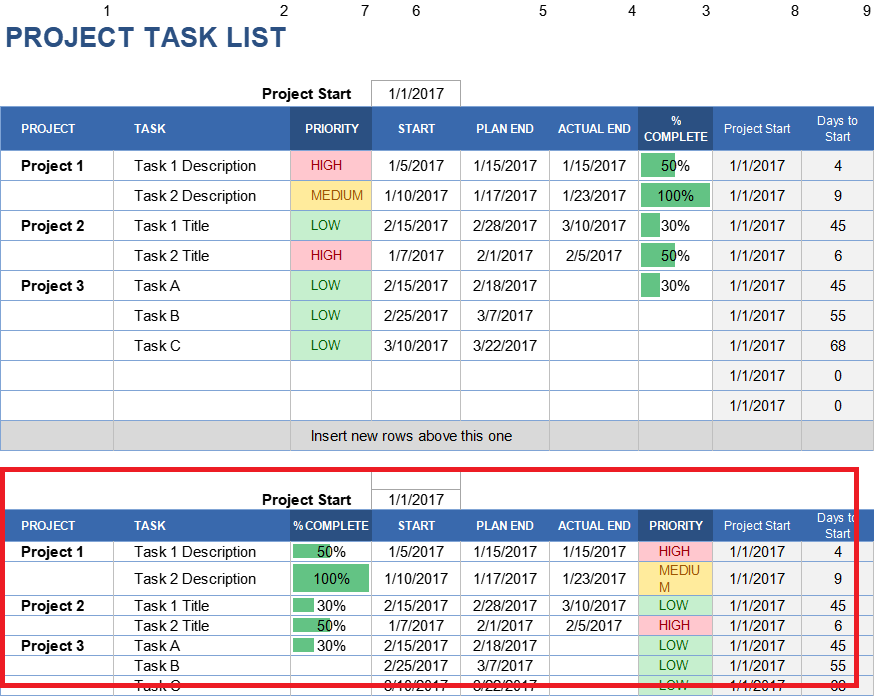Click the 1/23/2017 actual end date in the upper table
874x696 pixels.
click(x=594, y=196)
